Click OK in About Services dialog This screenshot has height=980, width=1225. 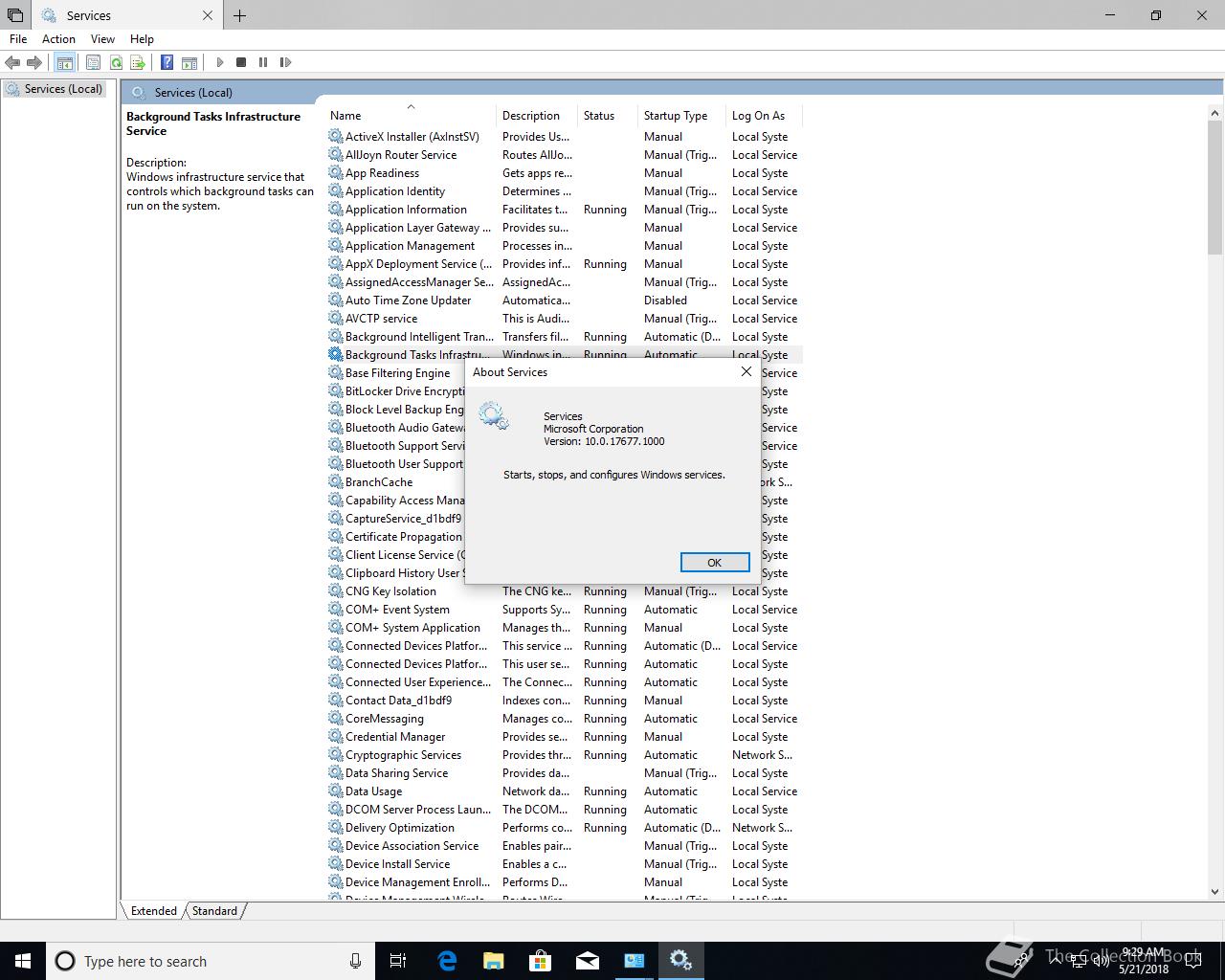coord(715,562)
